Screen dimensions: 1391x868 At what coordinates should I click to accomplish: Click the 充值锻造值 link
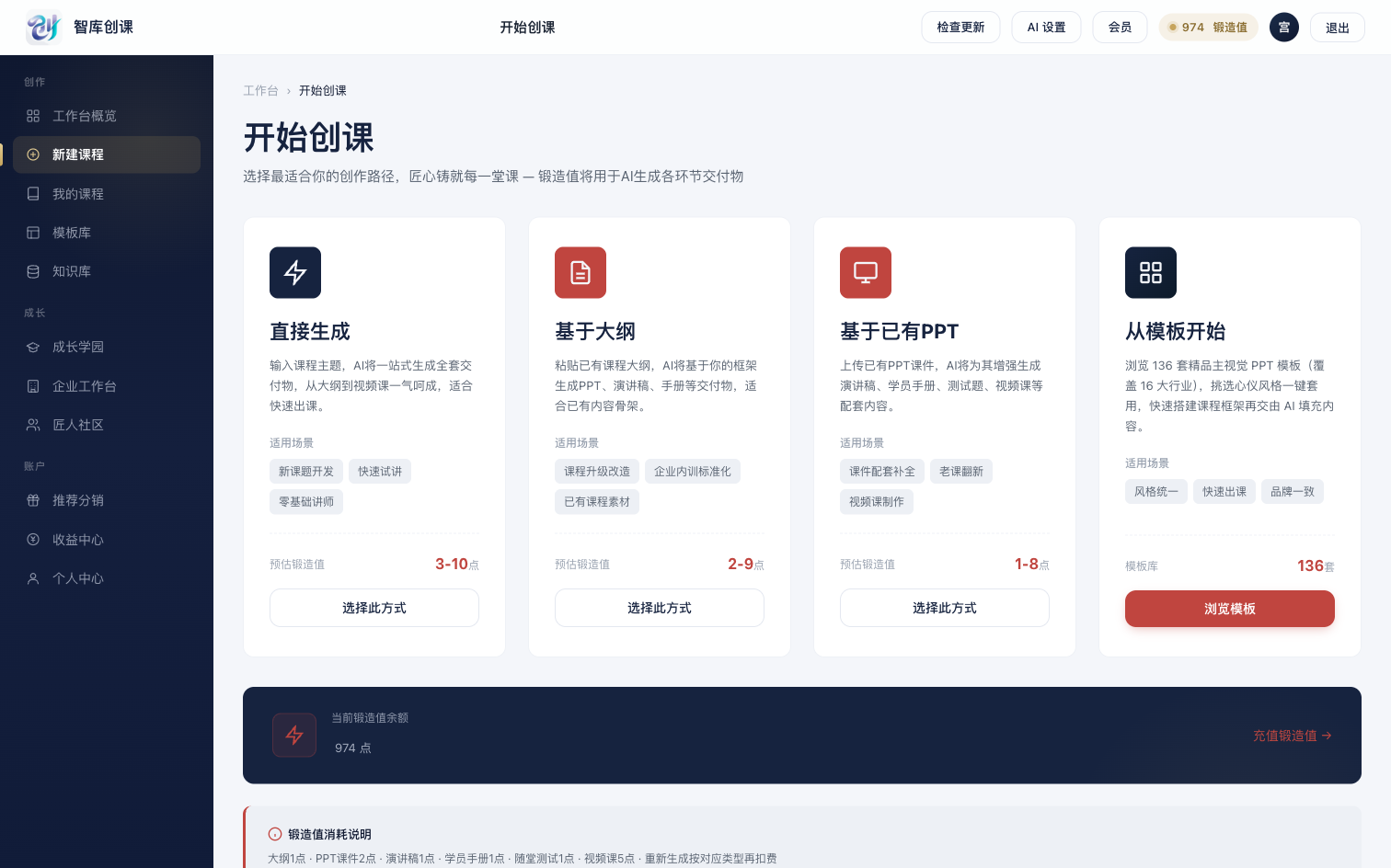[1293, 736]
